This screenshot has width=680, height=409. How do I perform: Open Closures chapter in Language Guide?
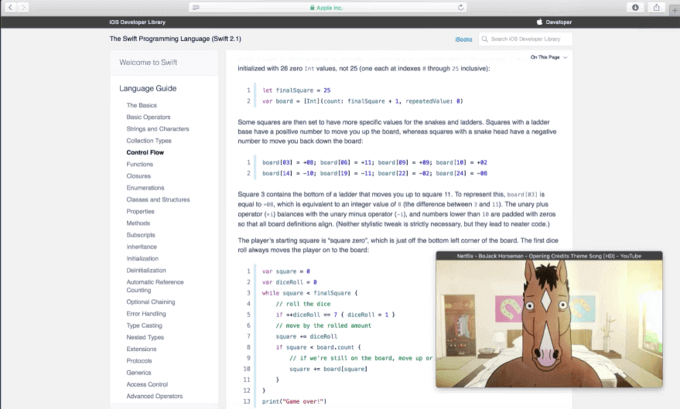click(x=139, y=176)
